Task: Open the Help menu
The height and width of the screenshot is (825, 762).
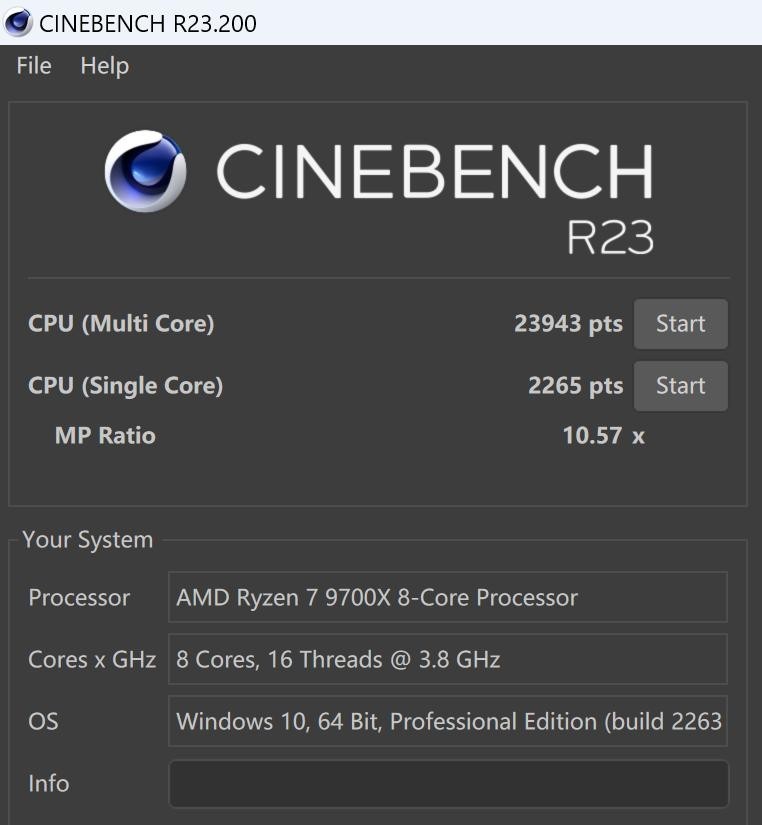Action: click(x=105, y=66)
